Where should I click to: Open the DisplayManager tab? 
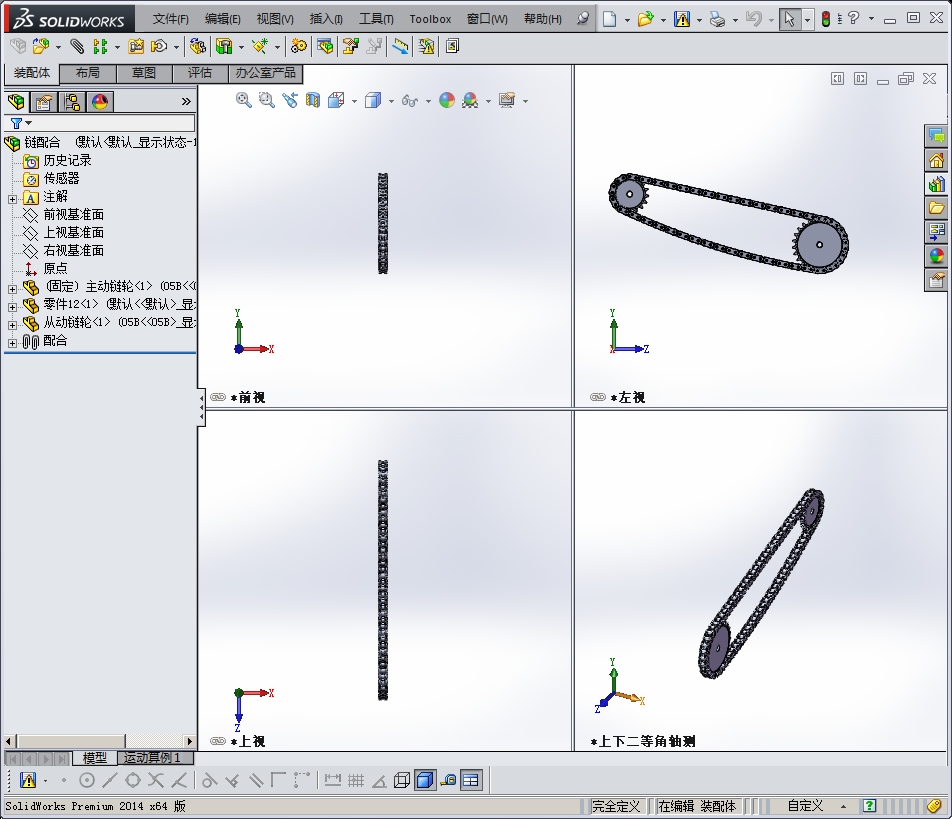[100, 101]
